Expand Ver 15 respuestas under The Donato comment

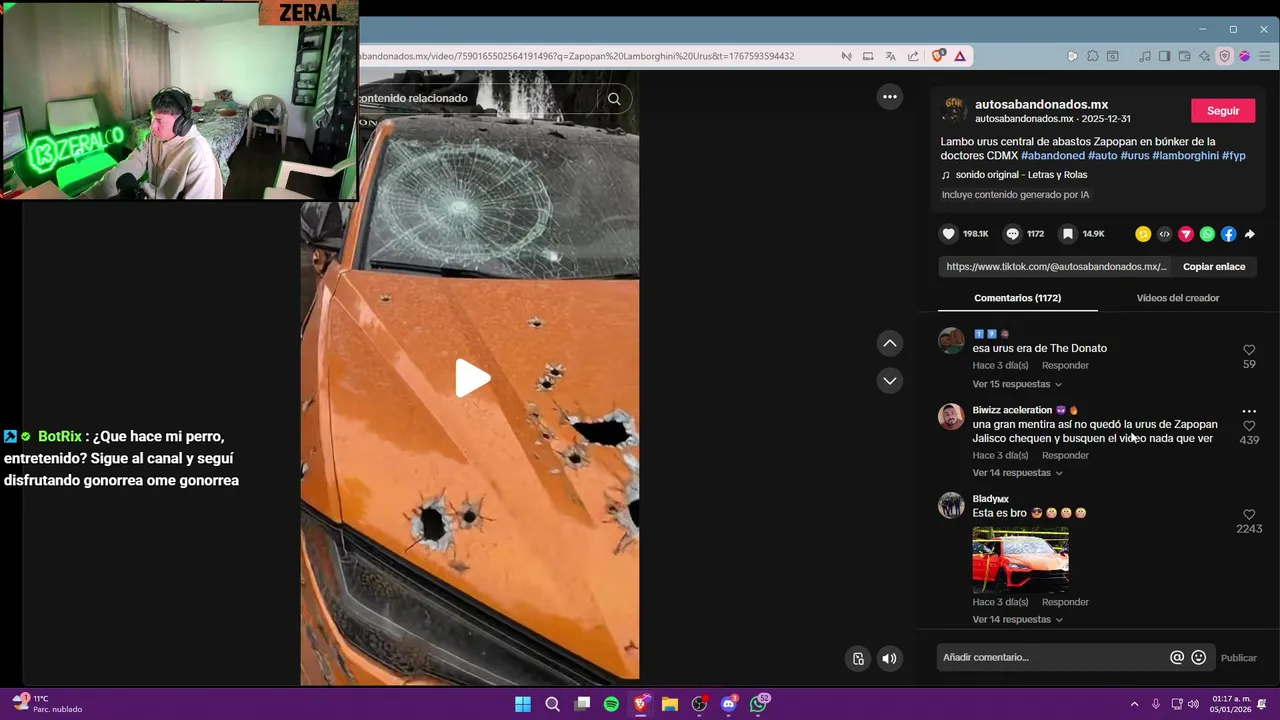[1017, 384]
